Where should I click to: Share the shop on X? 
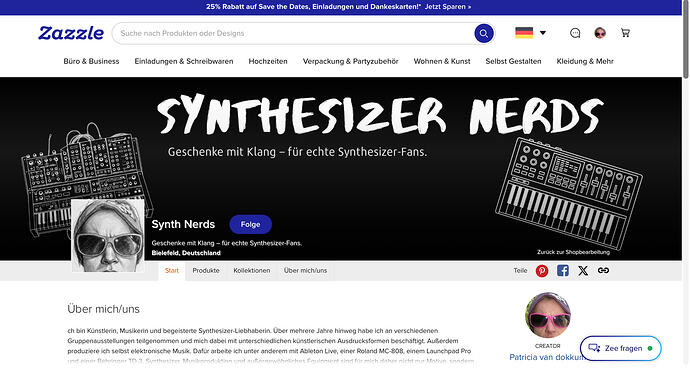pos(583,271)
